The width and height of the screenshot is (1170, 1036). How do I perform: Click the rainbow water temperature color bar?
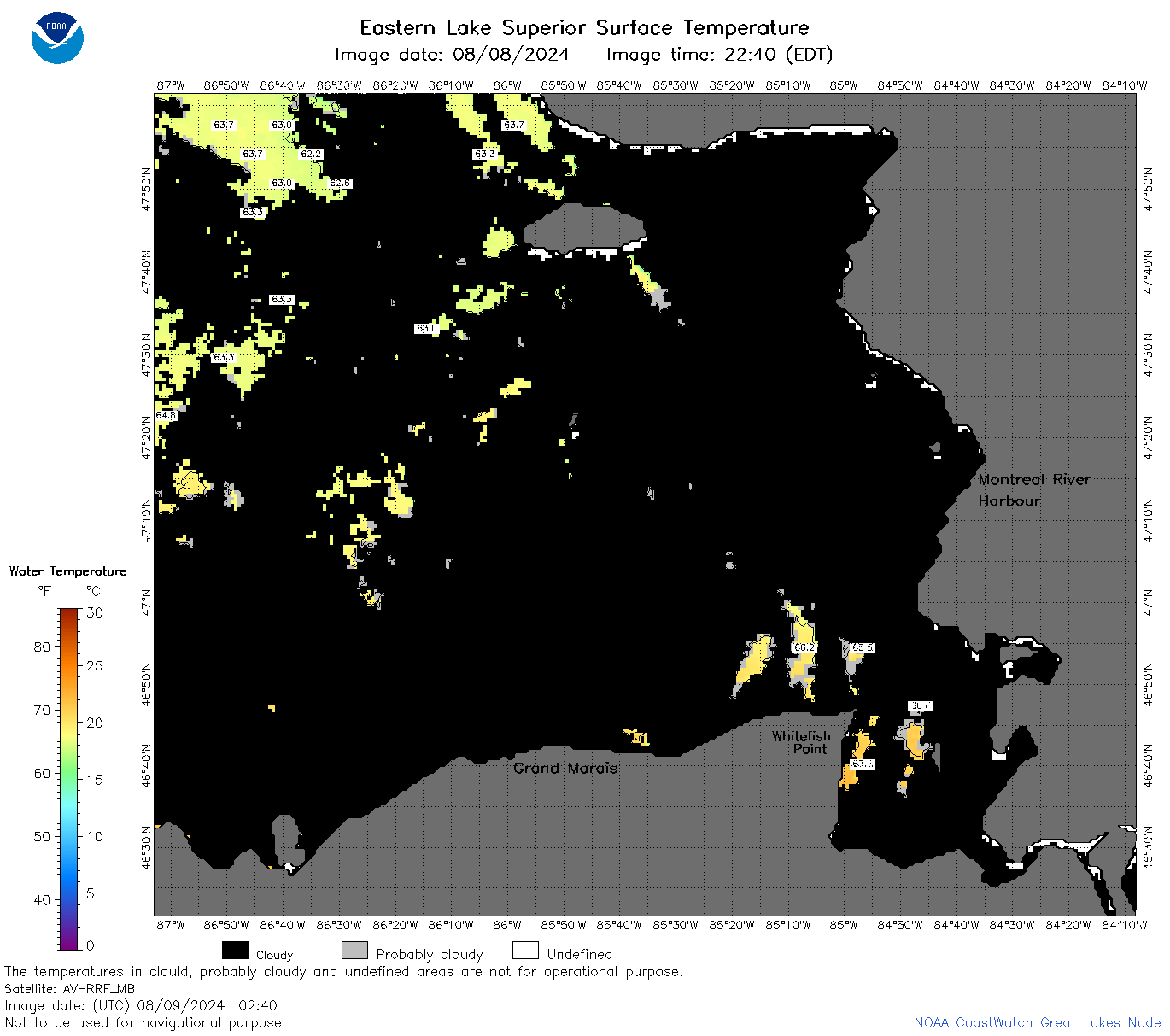(x=69, y=778)
